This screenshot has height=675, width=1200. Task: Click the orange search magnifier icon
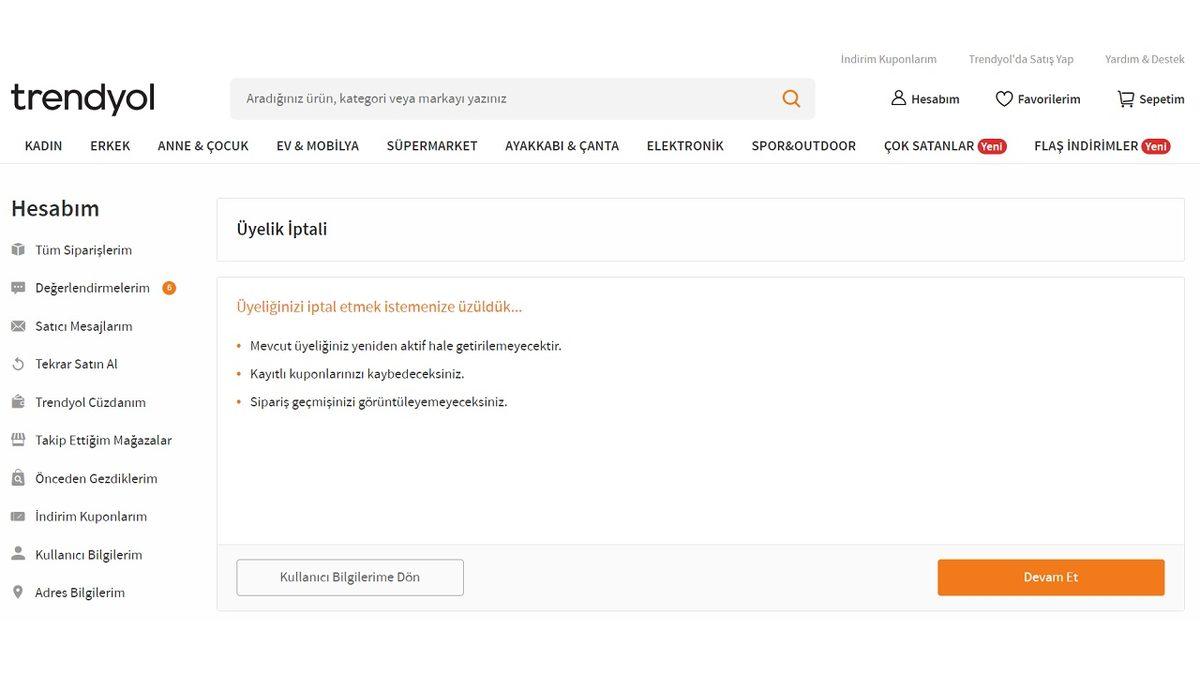pyautogui.click(x=790, y=96)
